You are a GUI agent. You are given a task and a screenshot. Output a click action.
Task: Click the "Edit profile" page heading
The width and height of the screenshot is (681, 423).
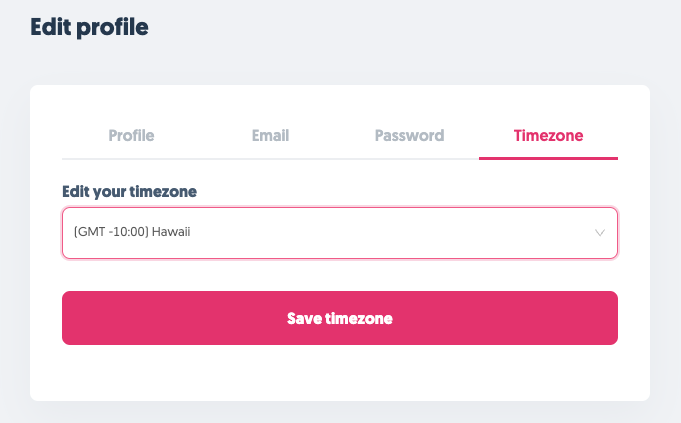[x=89, y=27]
